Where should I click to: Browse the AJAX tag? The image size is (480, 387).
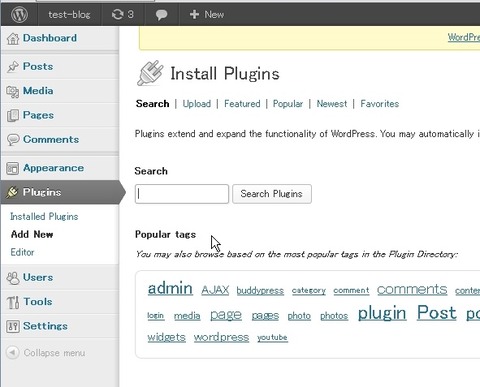pyautogui.click(x=215, y=290)
